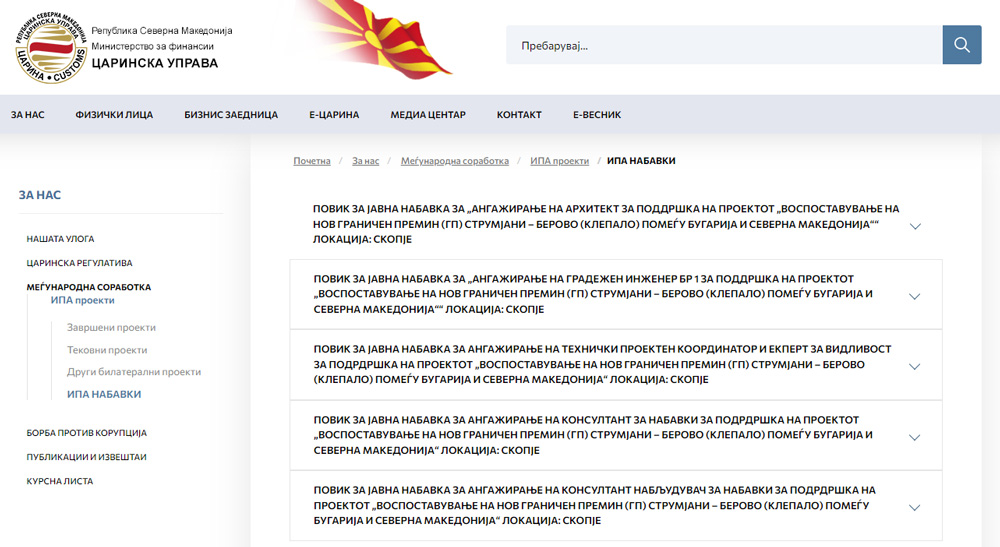Open the ФИЗИЧКИ ЛИЦА menu
Screen dimensions: 1000x547
coord(114,115)
